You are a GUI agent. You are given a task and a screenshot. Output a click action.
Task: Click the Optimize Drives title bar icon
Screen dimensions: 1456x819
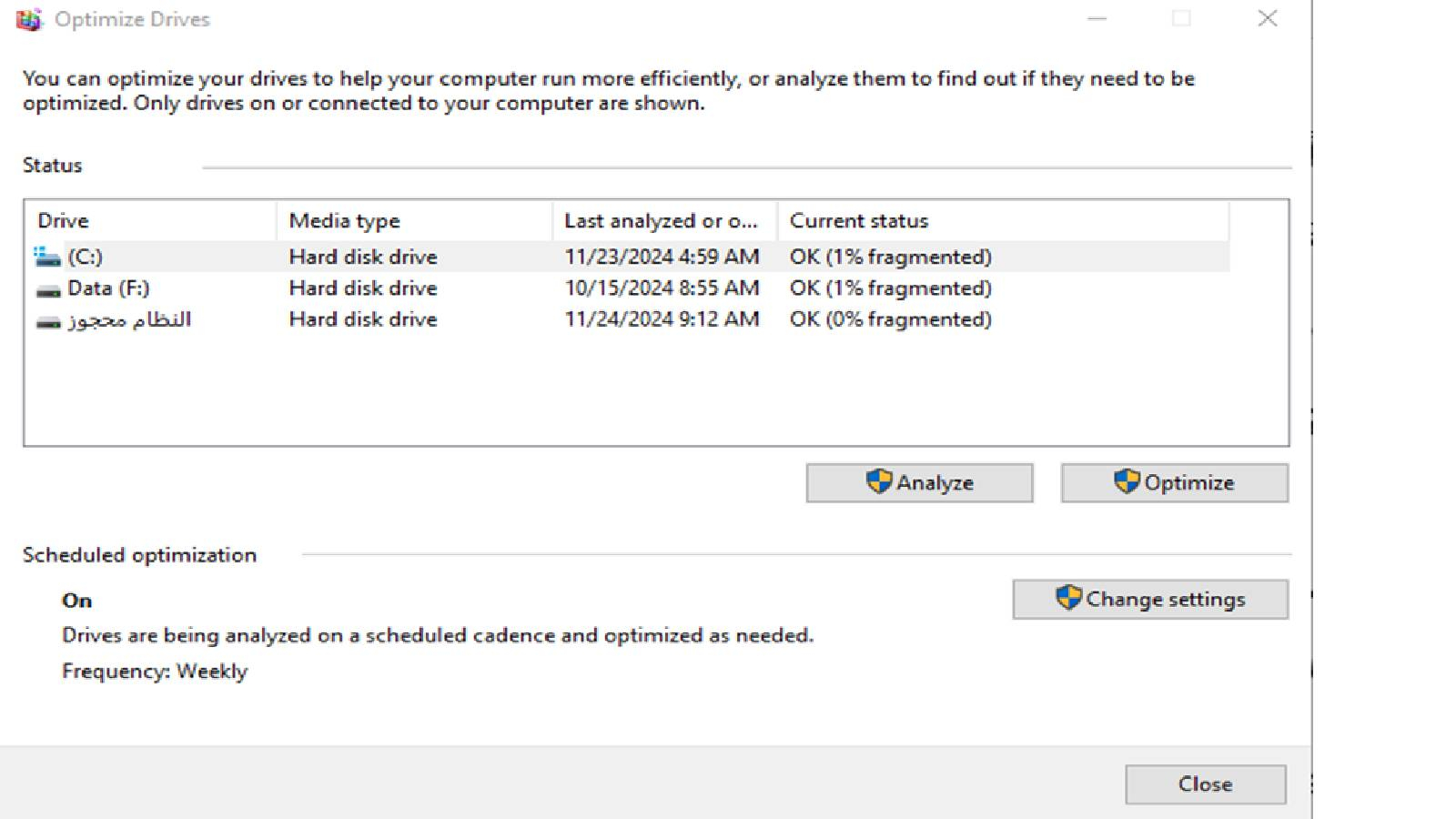29,19
